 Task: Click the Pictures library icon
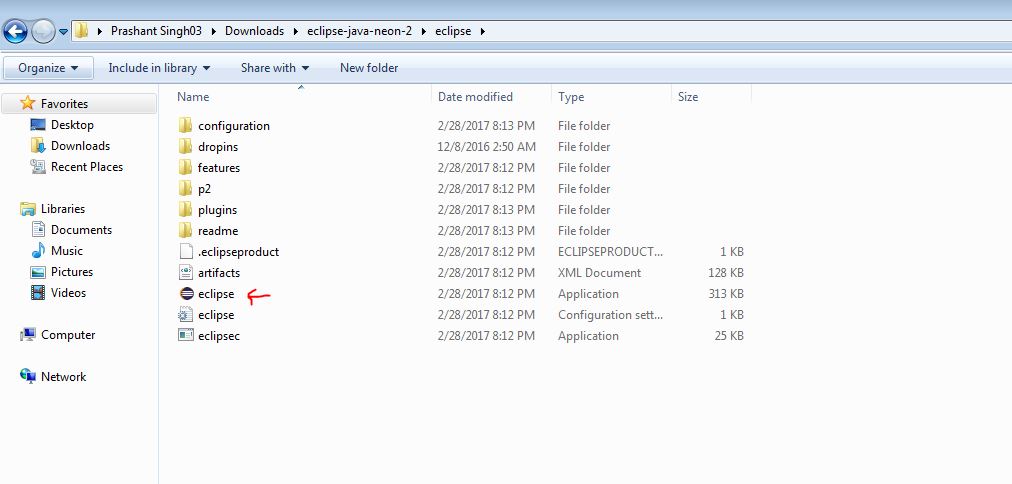[38, 272]
